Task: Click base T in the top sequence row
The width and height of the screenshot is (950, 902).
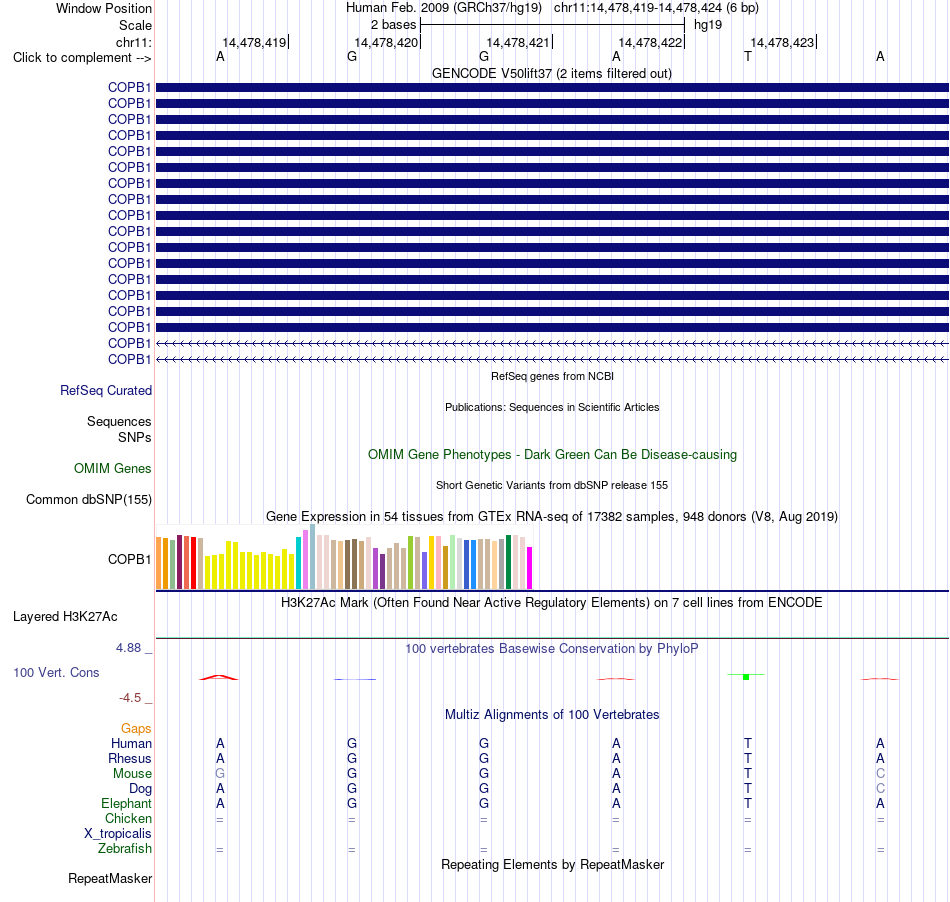Action: point(748,56)
